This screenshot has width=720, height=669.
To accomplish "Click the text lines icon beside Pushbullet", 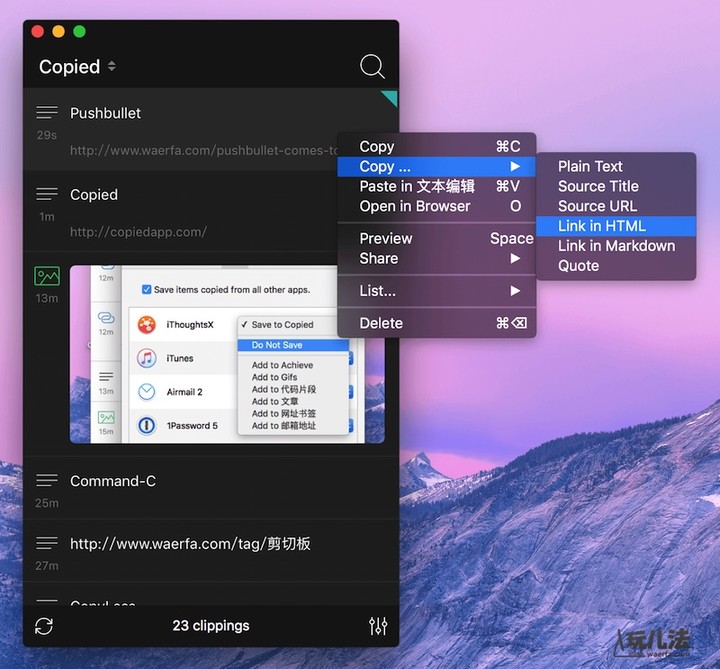I will click(x=47, y=112).
